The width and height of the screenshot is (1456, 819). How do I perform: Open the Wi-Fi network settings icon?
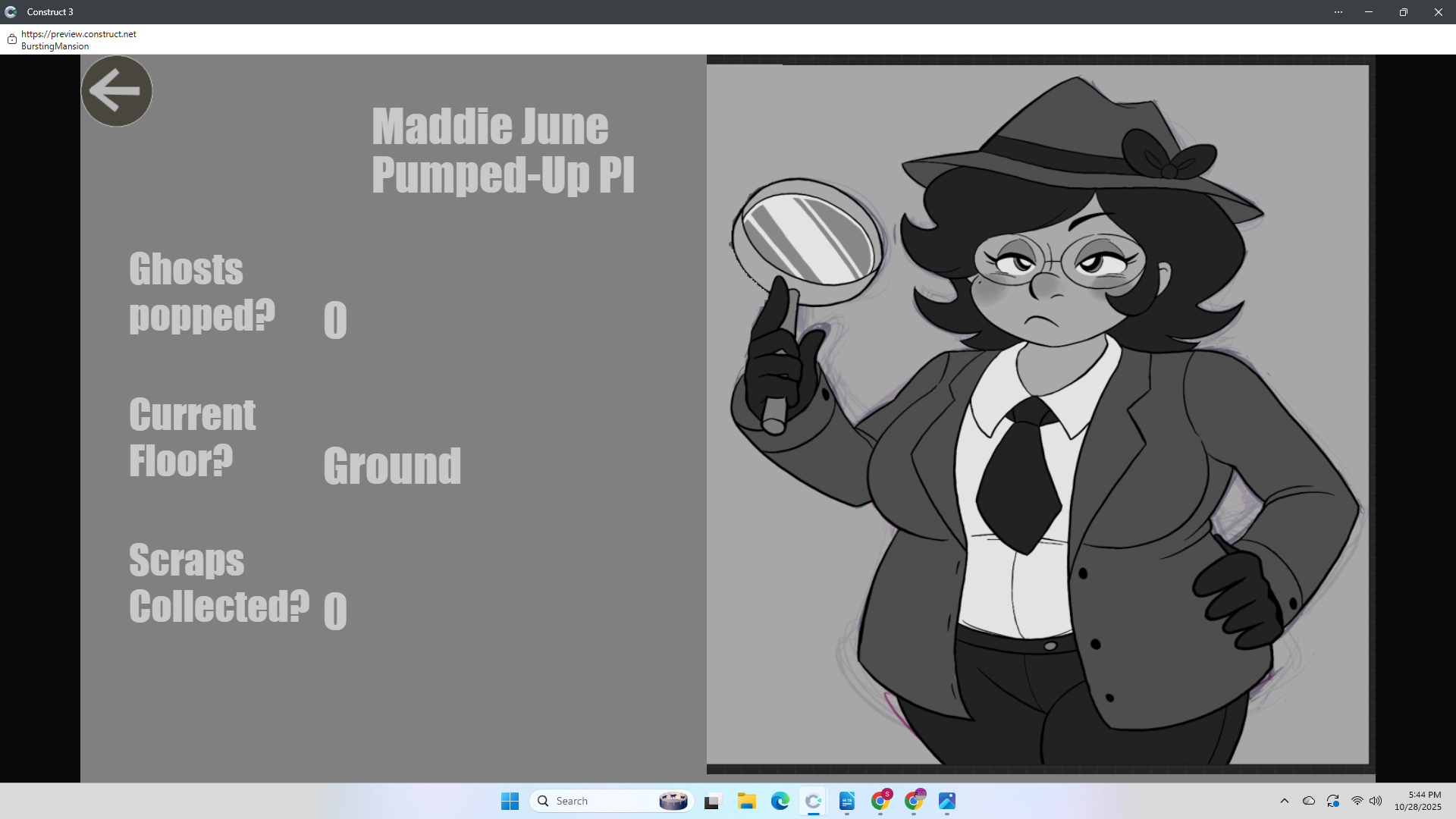pyautogui.click(x=1357, y=801)
